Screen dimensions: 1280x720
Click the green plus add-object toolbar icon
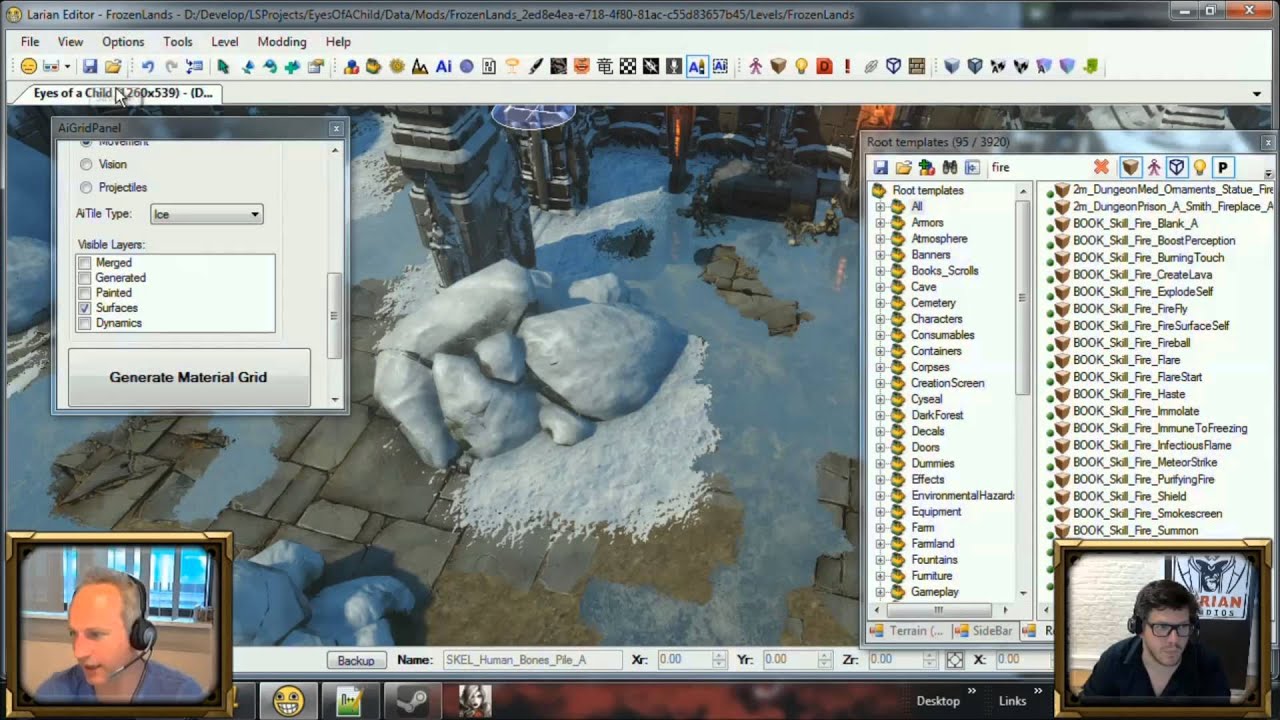click(292, 66)
